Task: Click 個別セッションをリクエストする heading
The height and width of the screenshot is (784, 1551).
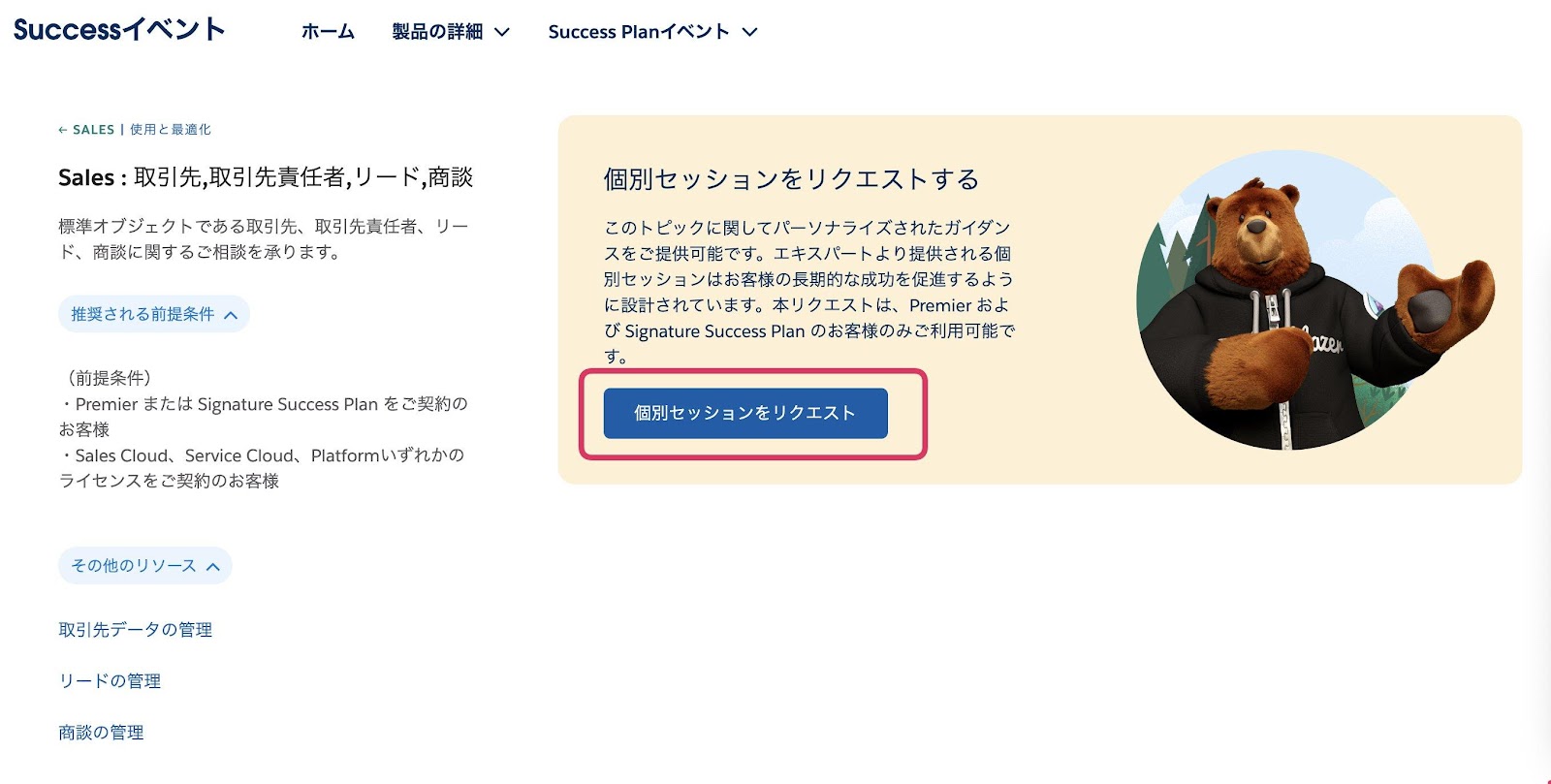Action: (x=791, y=179)
